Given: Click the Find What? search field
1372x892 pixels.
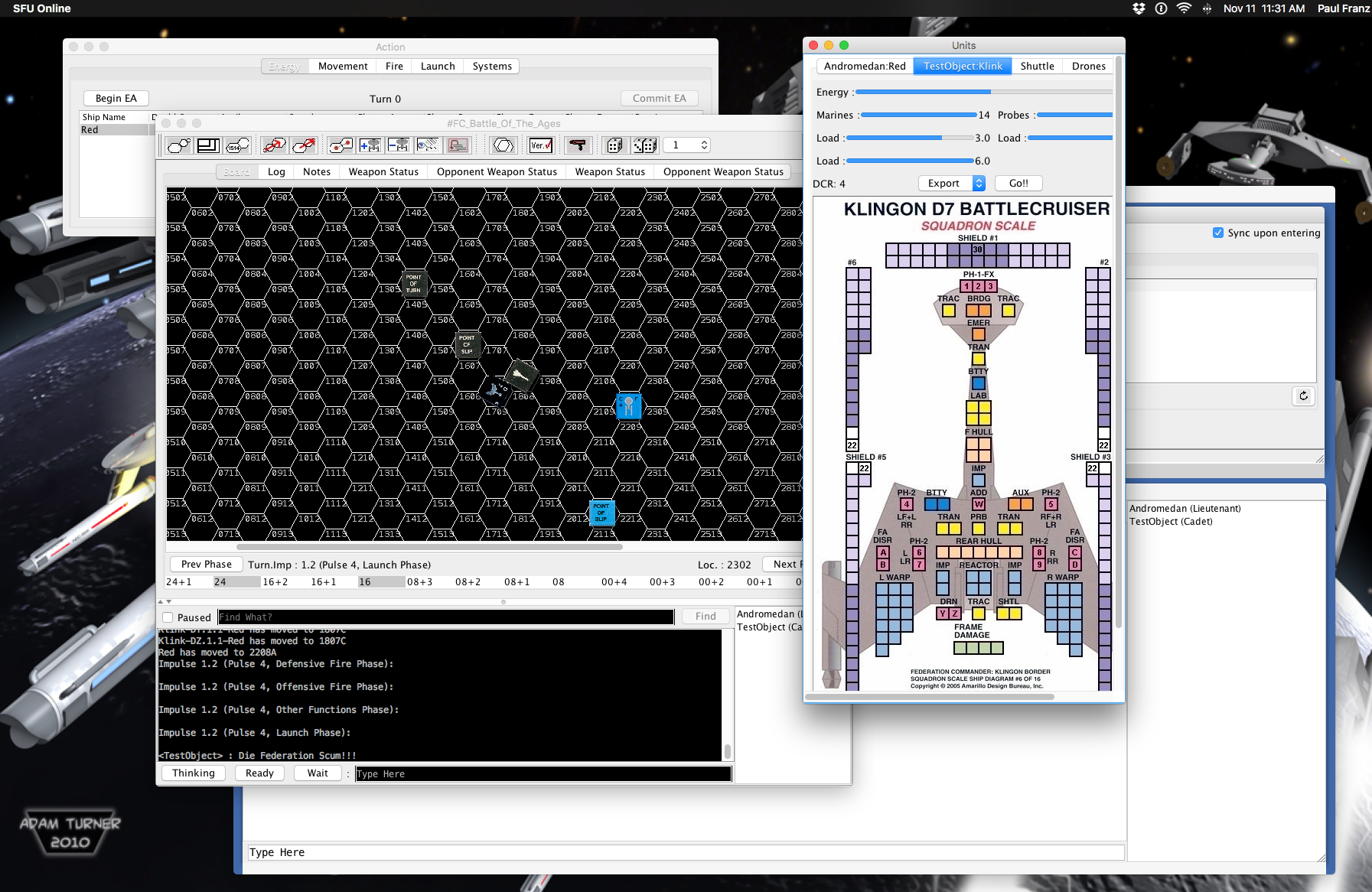Looking at the screenshot, I should (445, 617).
